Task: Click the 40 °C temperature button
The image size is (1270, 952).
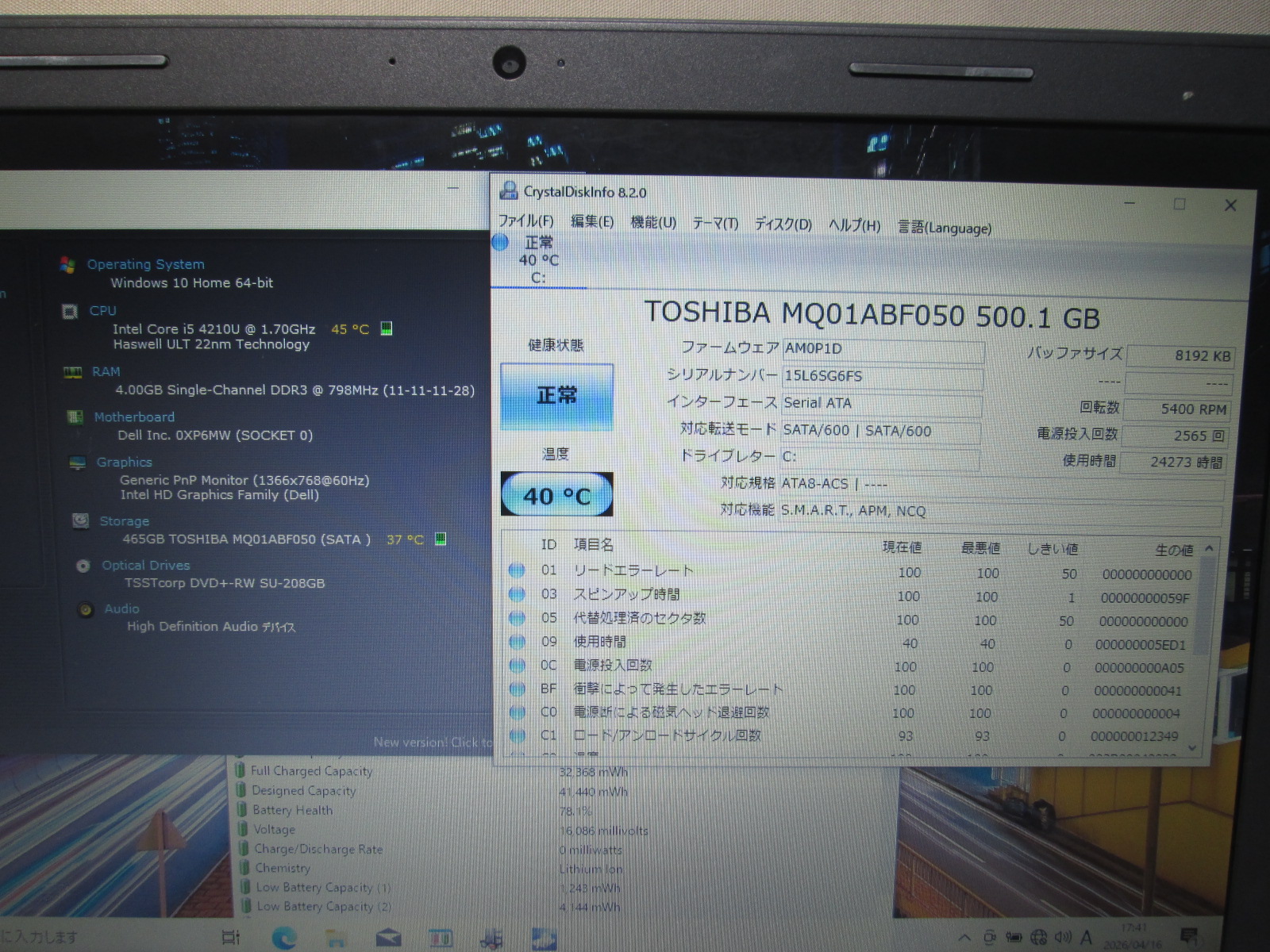Action: (556, 496)
